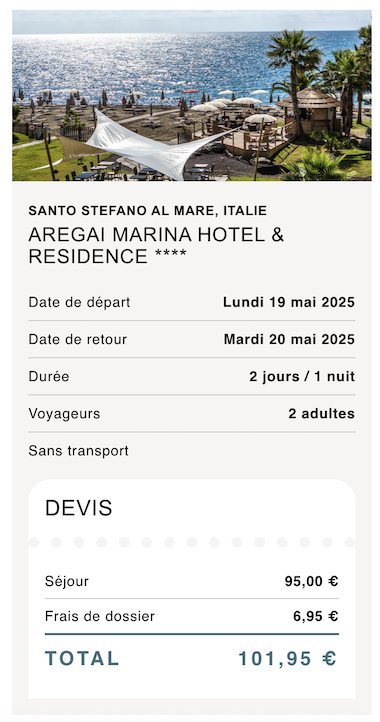The image size is (380, 722).
Task: Select the Date de départ row
Action: 192,303
